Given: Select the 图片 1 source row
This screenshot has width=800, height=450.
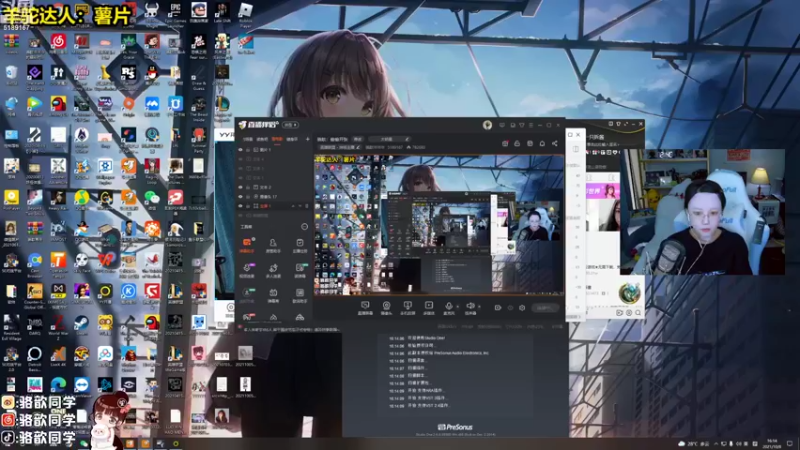Looking at the screenshot, I should click(x=274, y=150).
